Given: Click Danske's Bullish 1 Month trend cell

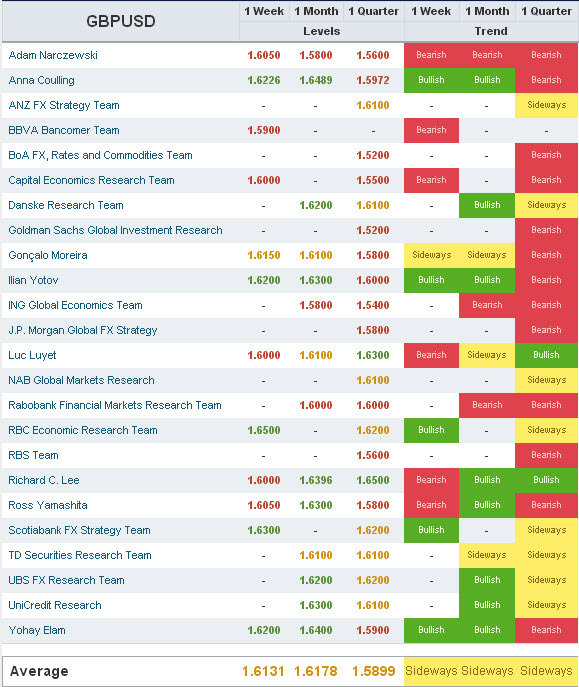Looking at the screenshot, I should 487,205.
